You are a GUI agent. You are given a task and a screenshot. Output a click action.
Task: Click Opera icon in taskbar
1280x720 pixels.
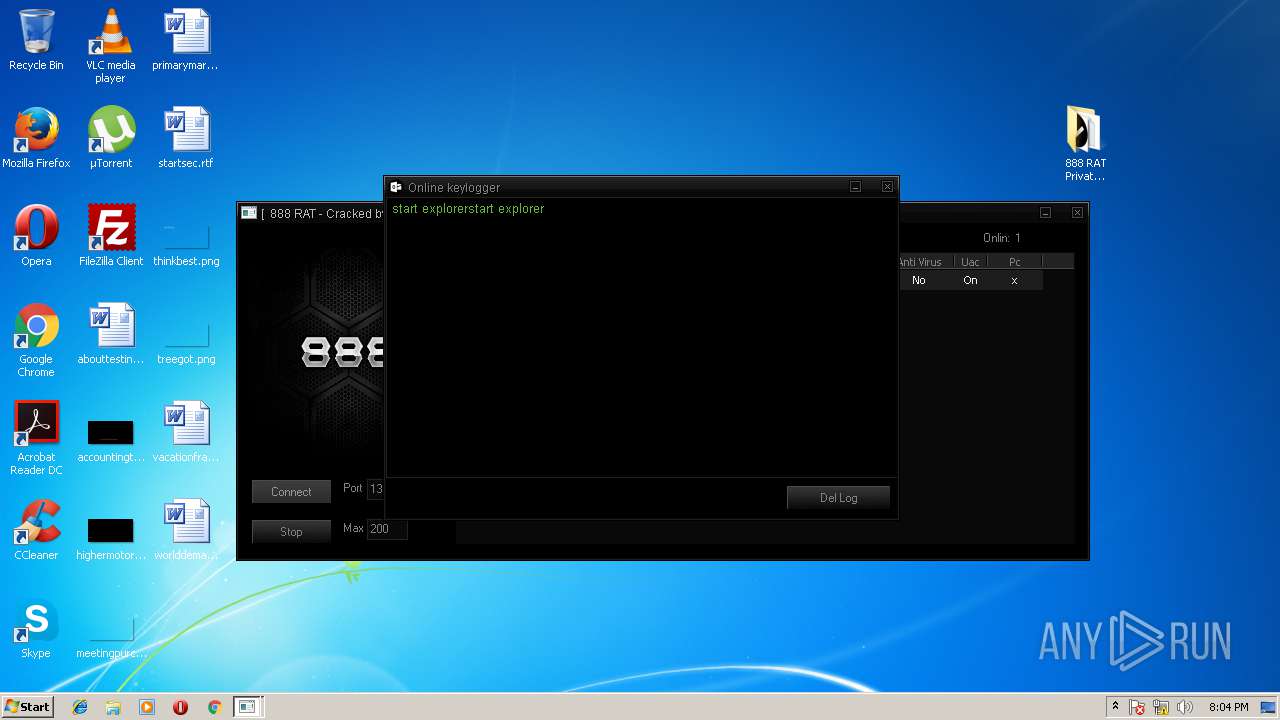(180, 707)
